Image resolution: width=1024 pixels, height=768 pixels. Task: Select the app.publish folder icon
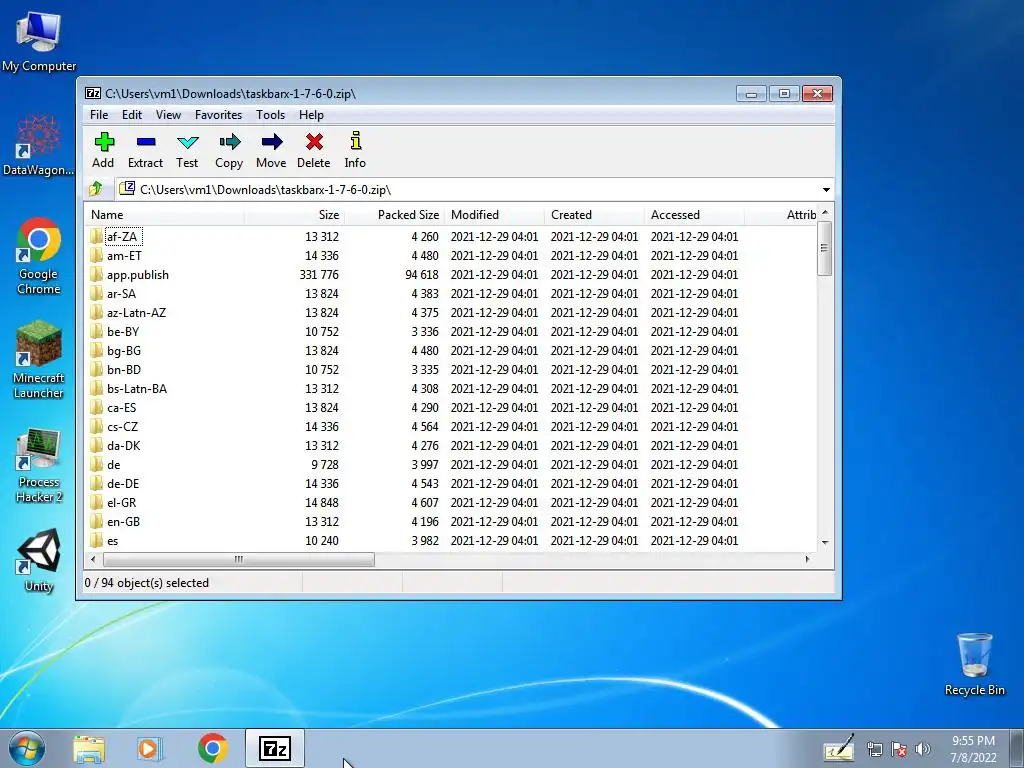tap(97, 274)
